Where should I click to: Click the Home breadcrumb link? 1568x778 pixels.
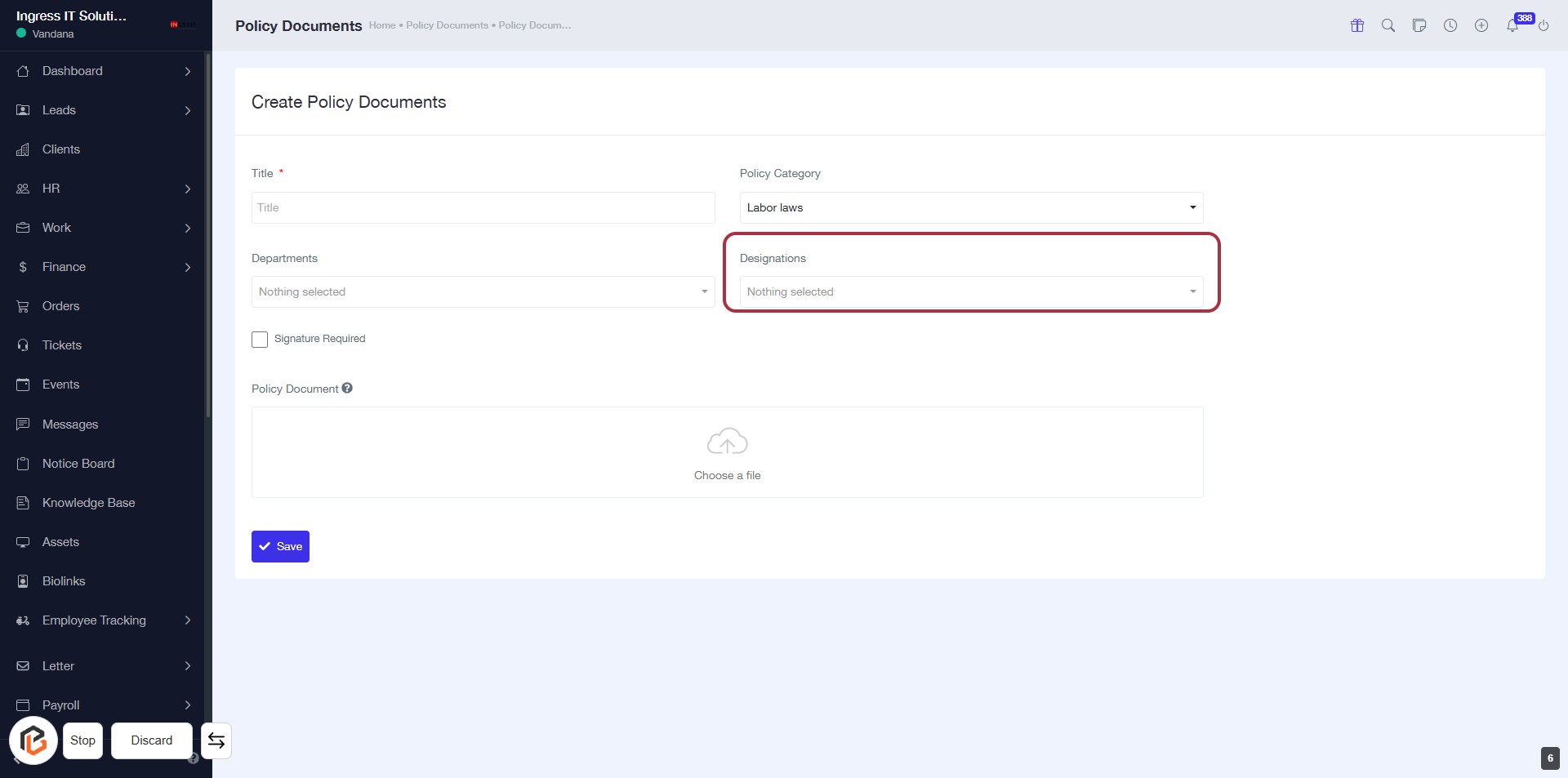381,25
